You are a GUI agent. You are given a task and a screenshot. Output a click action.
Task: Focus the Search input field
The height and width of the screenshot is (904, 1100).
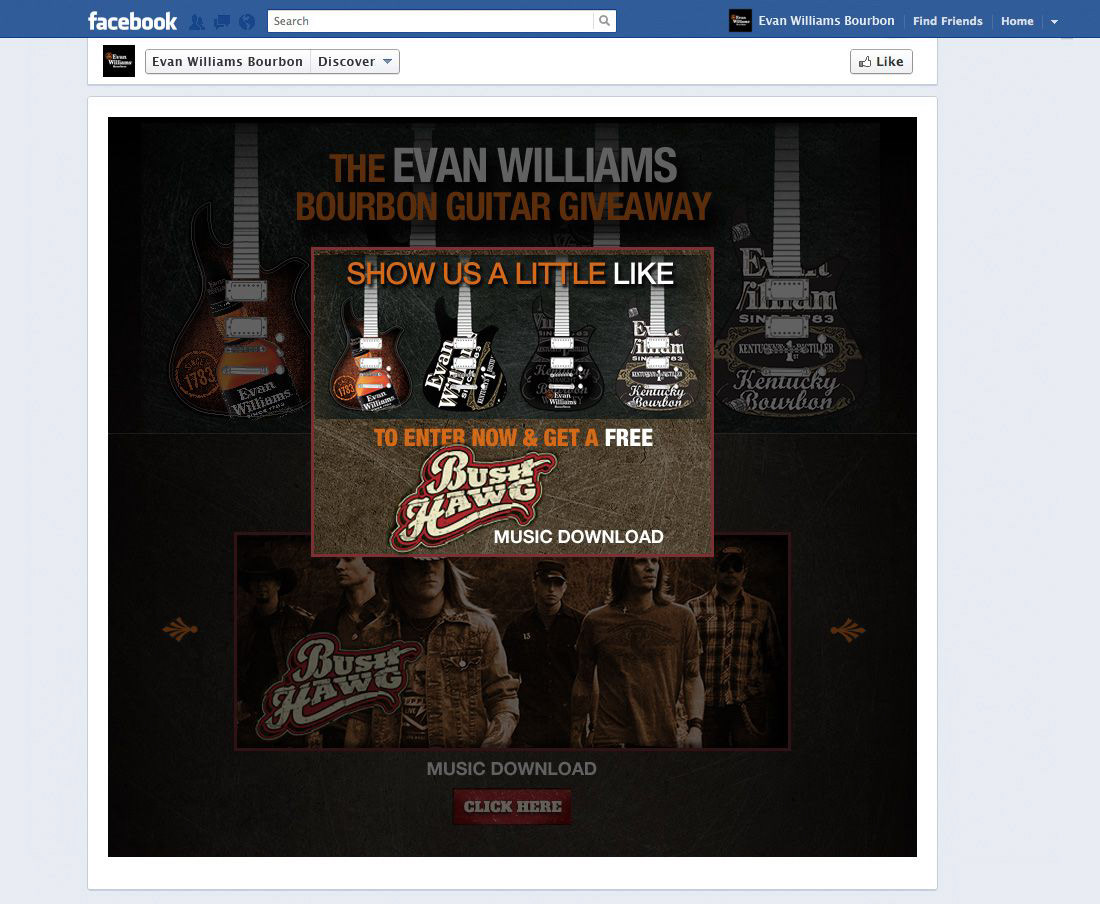click(430, 21)
